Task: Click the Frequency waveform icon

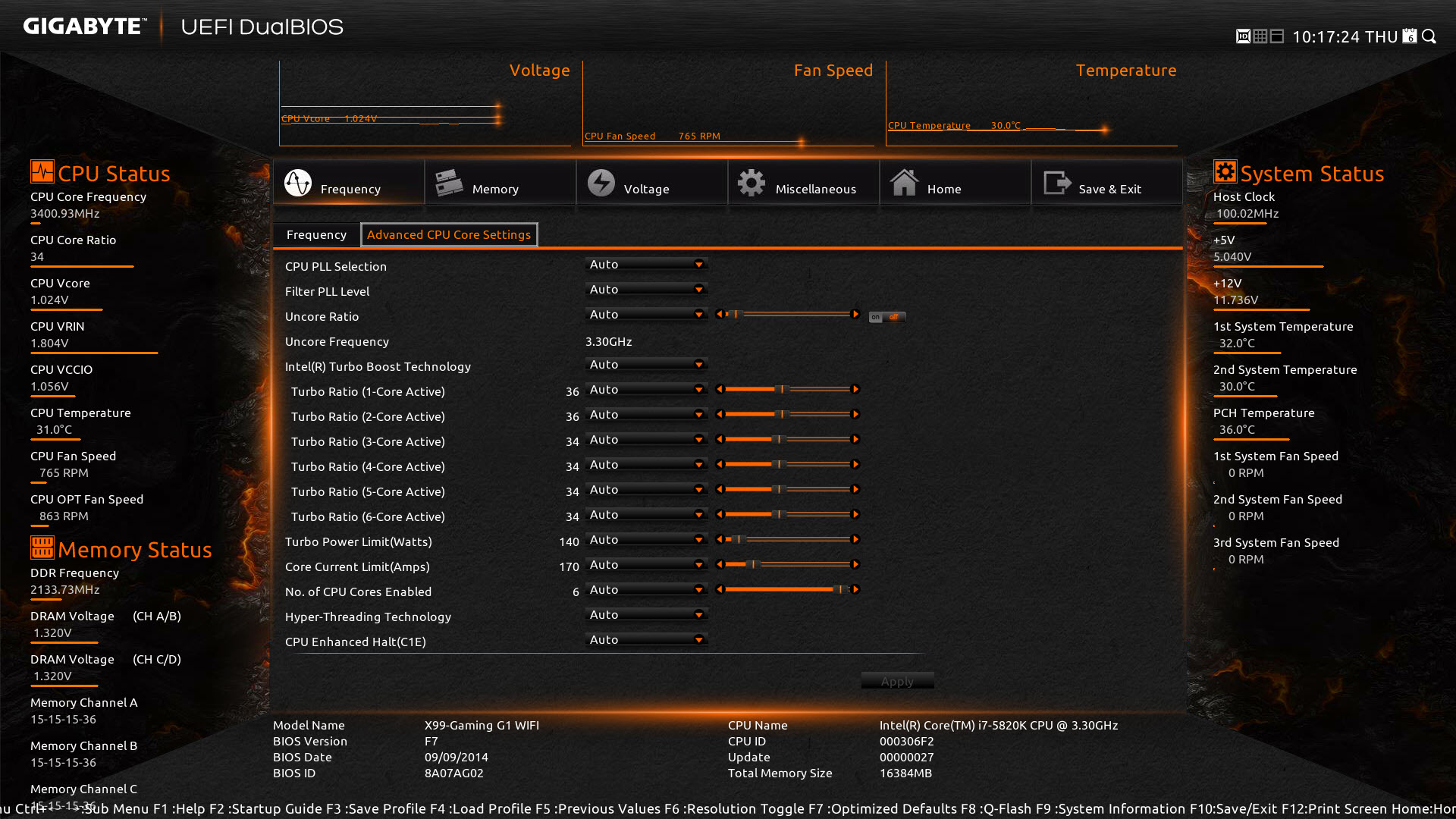Action: (298, 183)
